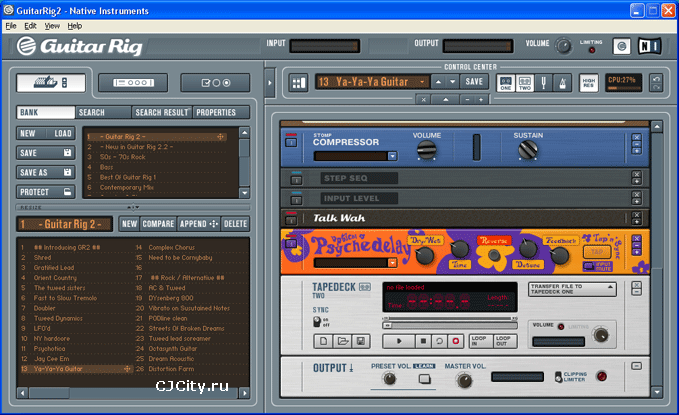679x415 pixels.
Task: Open Compressor preset dropdown arrow
Action: (x=392, y=156)
